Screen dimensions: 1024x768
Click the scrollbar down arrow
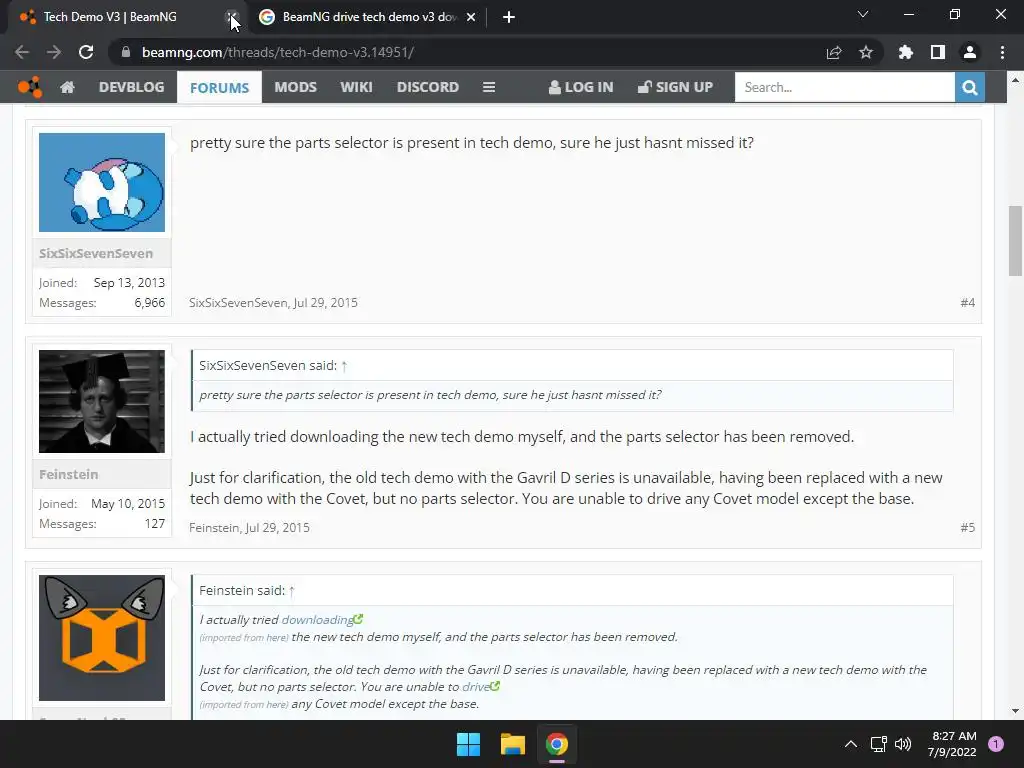tap(1015, 711)
